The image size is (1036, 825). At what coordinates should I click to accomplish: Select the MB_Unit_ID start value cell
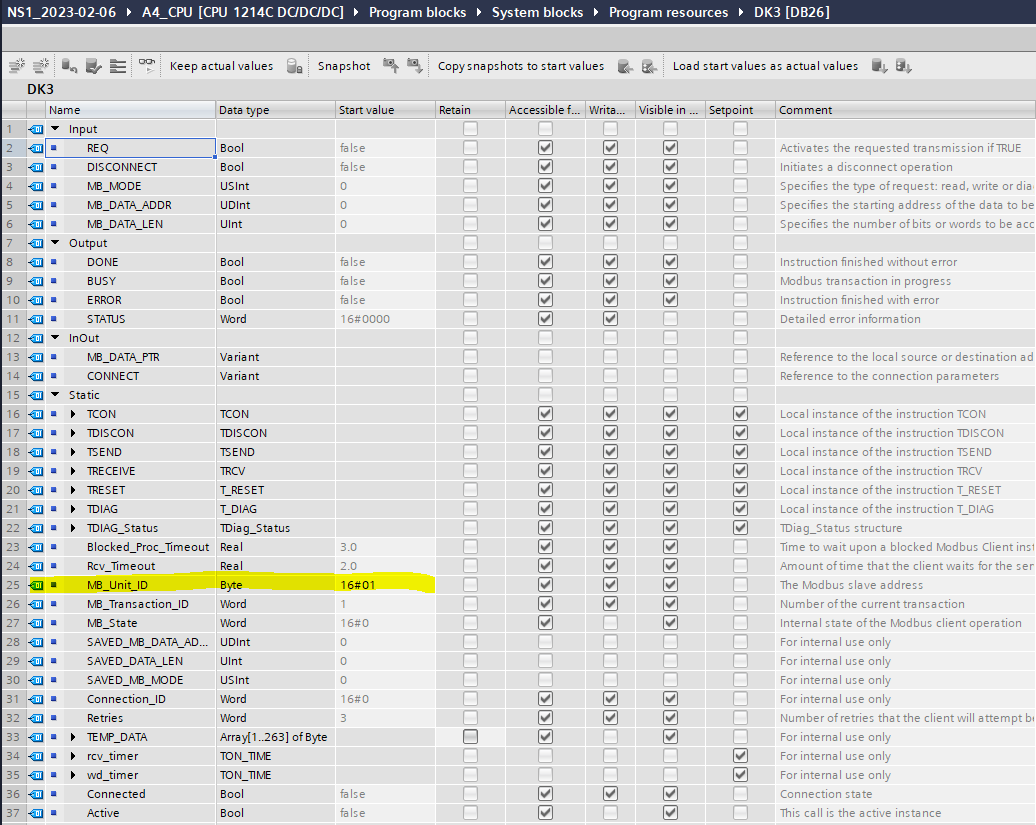[x=384, y=585]
